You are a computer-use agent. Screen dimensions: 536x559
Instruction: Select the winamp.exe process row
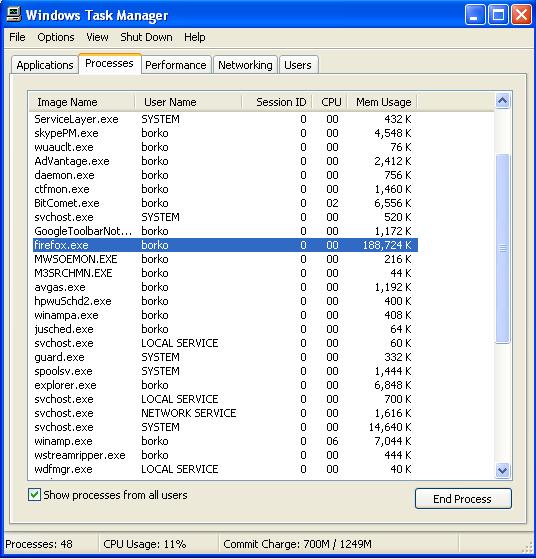[x=225, y=441]
